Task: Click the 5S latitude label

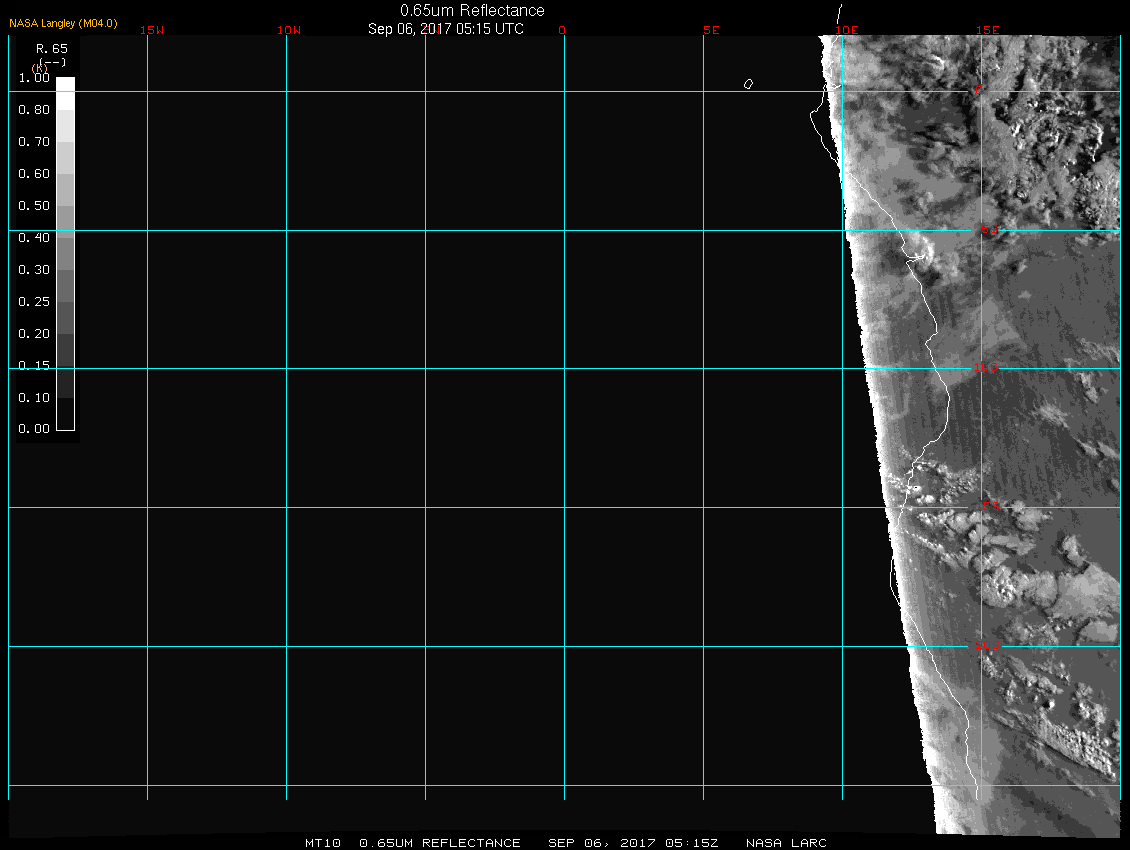Action: click(988, 231)
